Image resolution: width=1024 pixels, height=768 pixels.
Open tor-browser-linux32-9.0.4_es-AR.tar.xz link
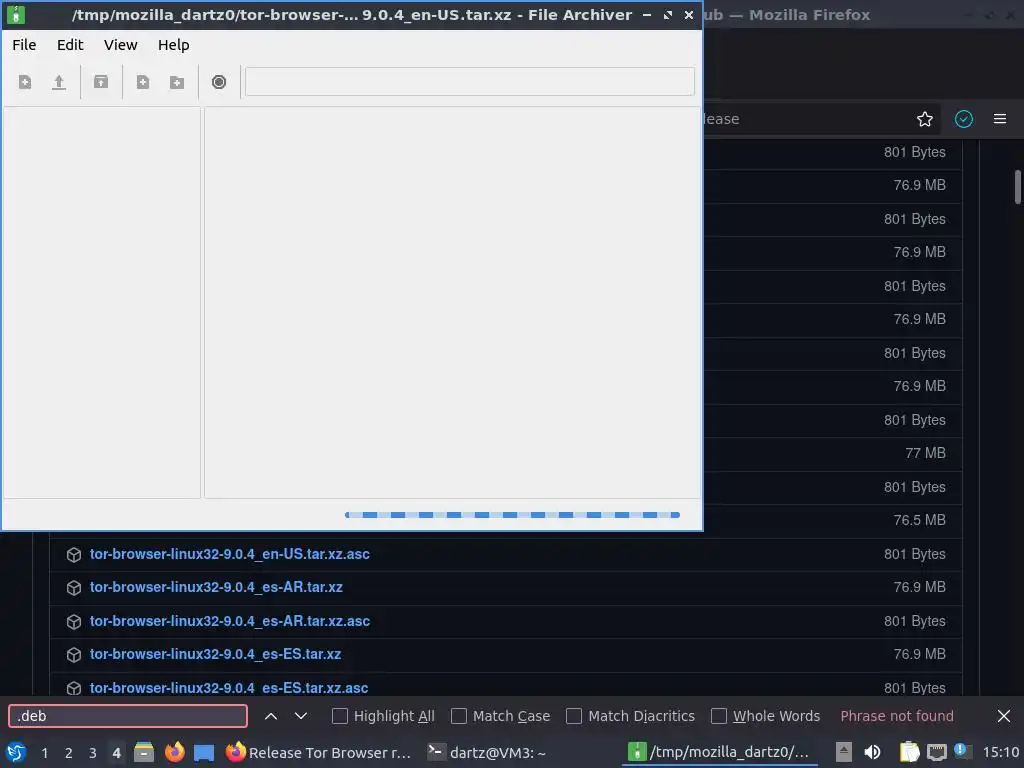click(x=216, y=587)
